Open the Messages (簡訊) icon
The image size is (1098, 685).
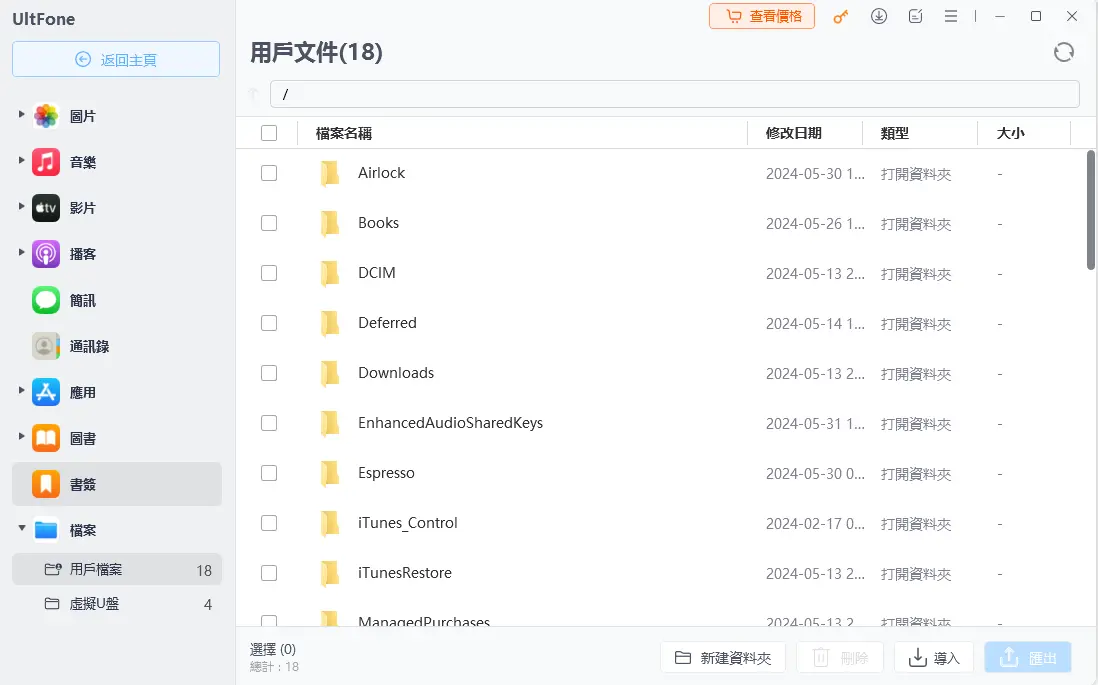point(46,300)
